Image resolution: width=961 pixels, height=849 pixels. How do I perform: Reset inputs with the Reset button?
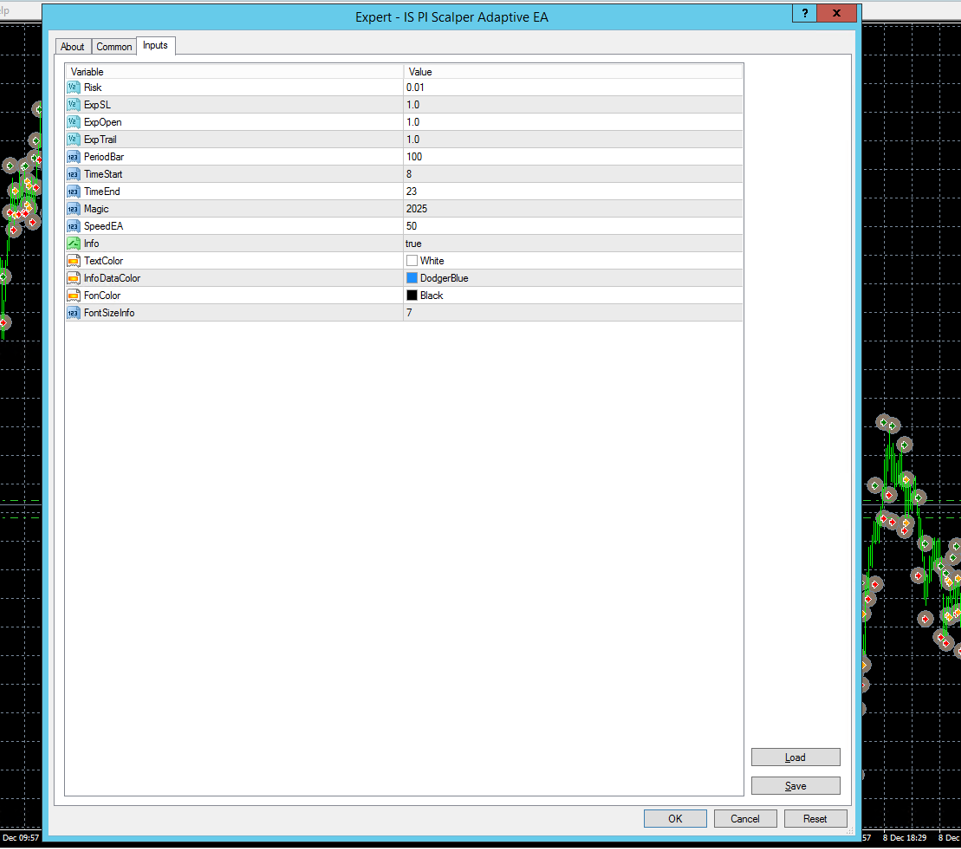(x=815, y=818)
